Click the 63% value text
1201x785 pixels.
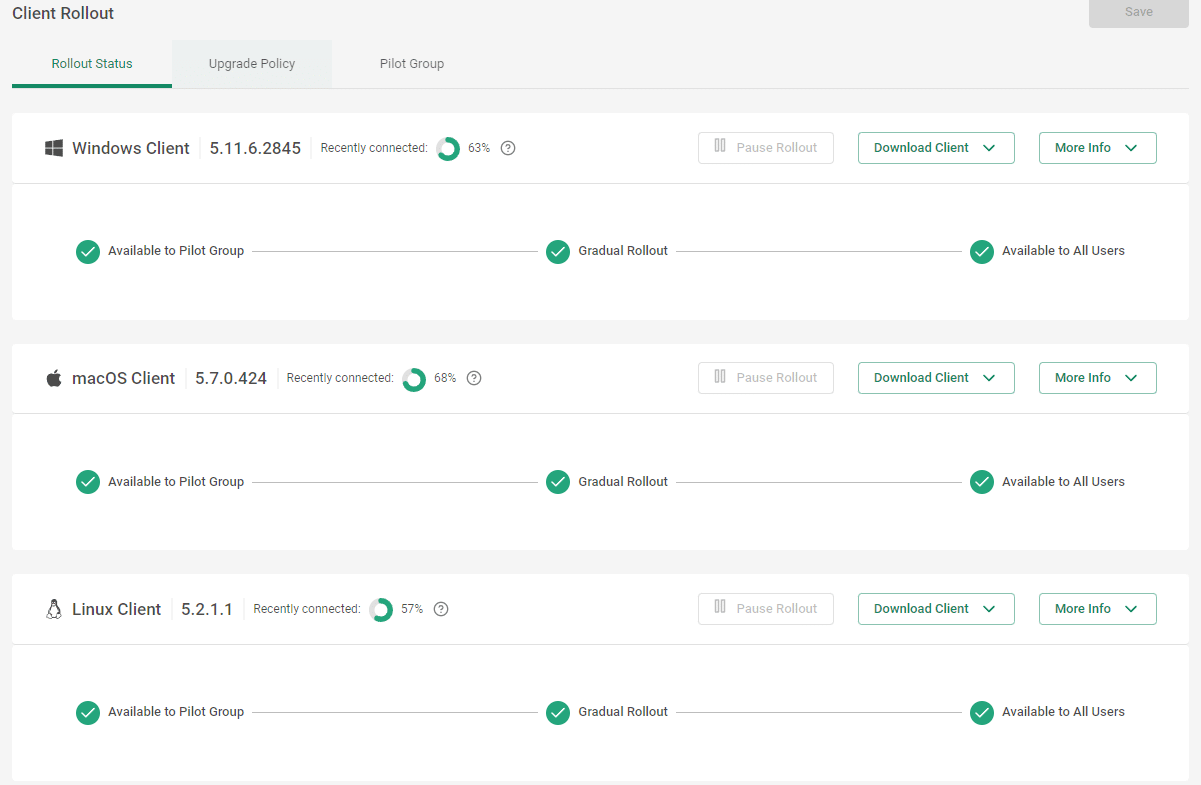click(479, 148)
